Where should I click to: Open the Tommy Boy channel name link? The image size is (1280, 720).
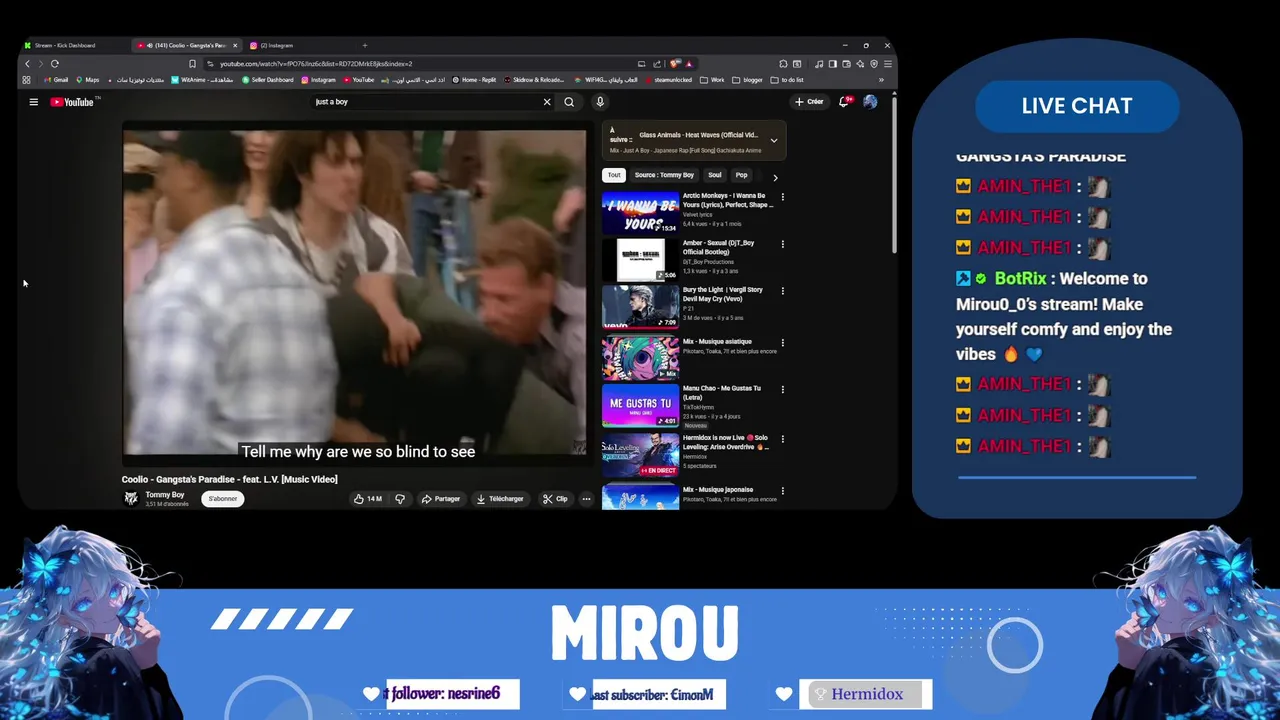[165, 495]
